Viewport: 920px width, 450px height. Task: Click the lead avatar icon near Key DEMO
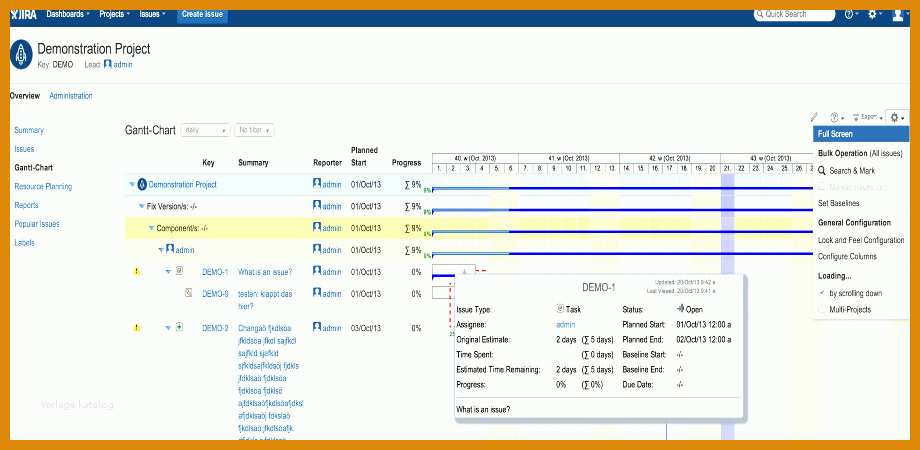[x=107, y=64]
